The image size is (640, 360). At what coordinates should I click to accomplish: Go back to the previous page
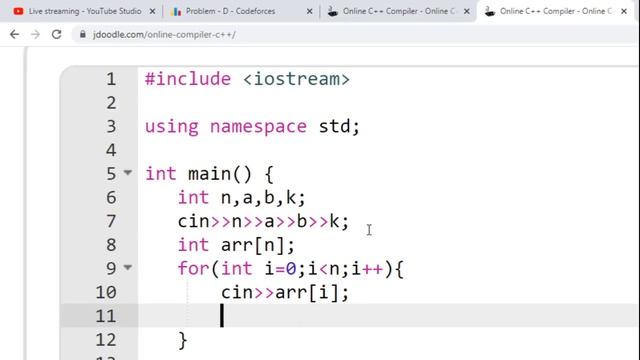(14, 35)
